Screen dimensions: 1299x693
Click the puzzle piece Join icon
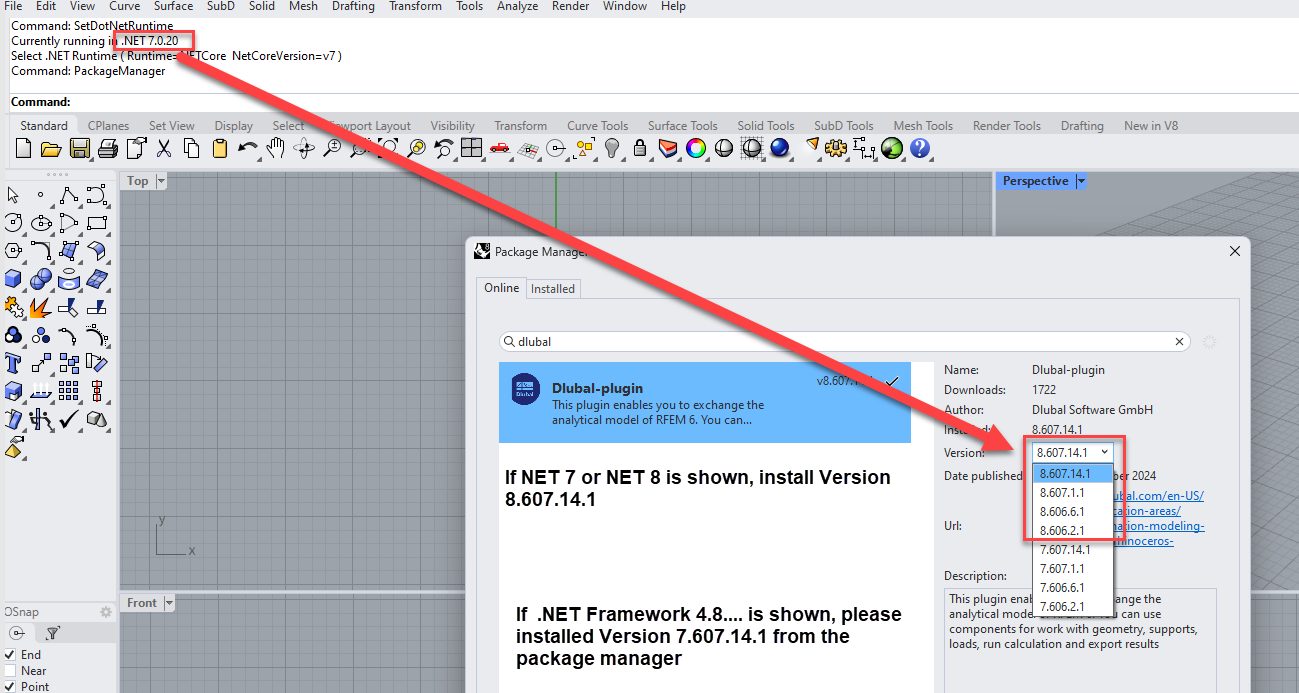13,307
